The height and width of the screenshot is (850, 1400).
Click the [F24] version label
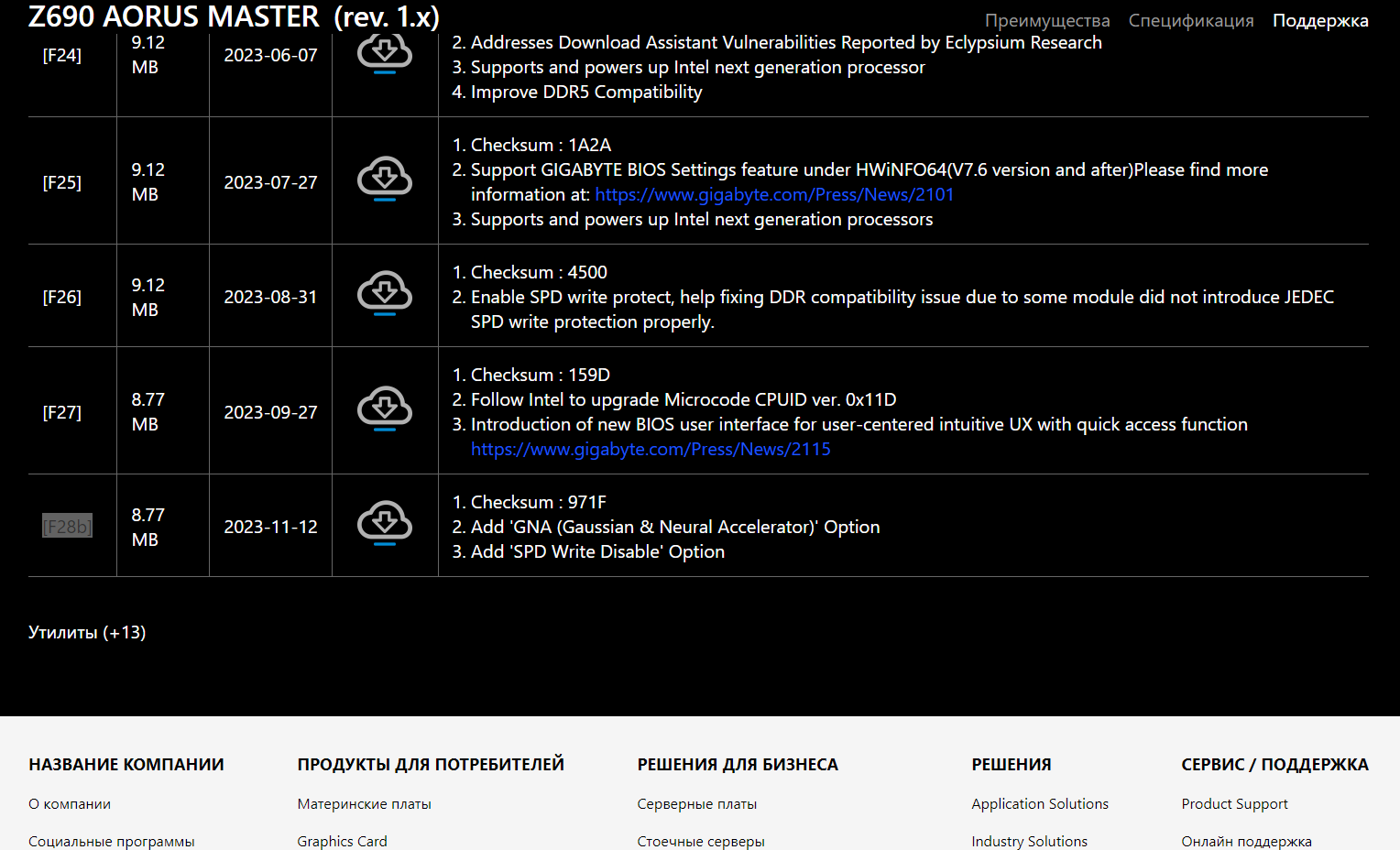coord(62,55)
